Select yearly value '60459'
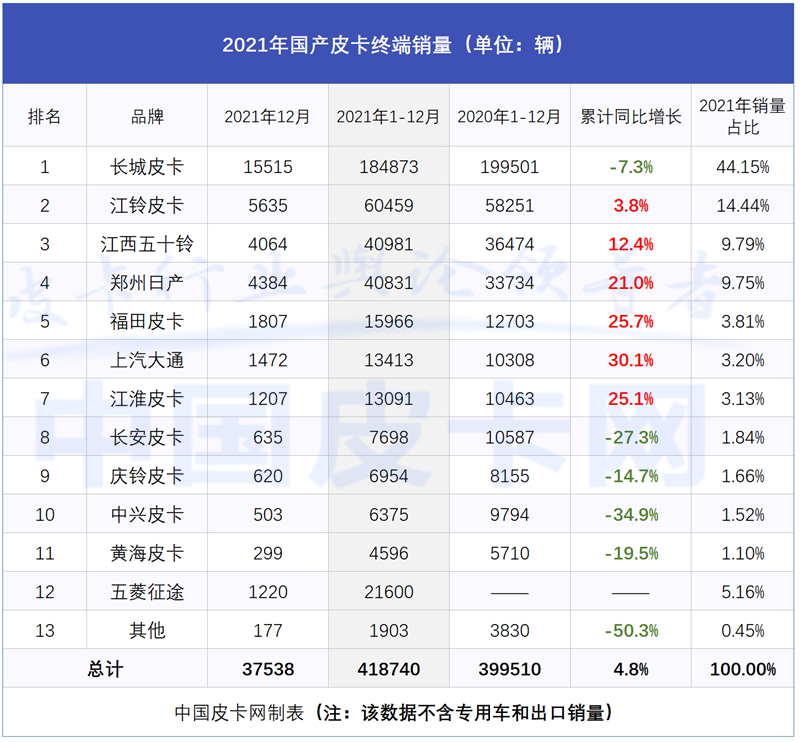This screenshot has width=800, height=742. (x=388, y=206)
